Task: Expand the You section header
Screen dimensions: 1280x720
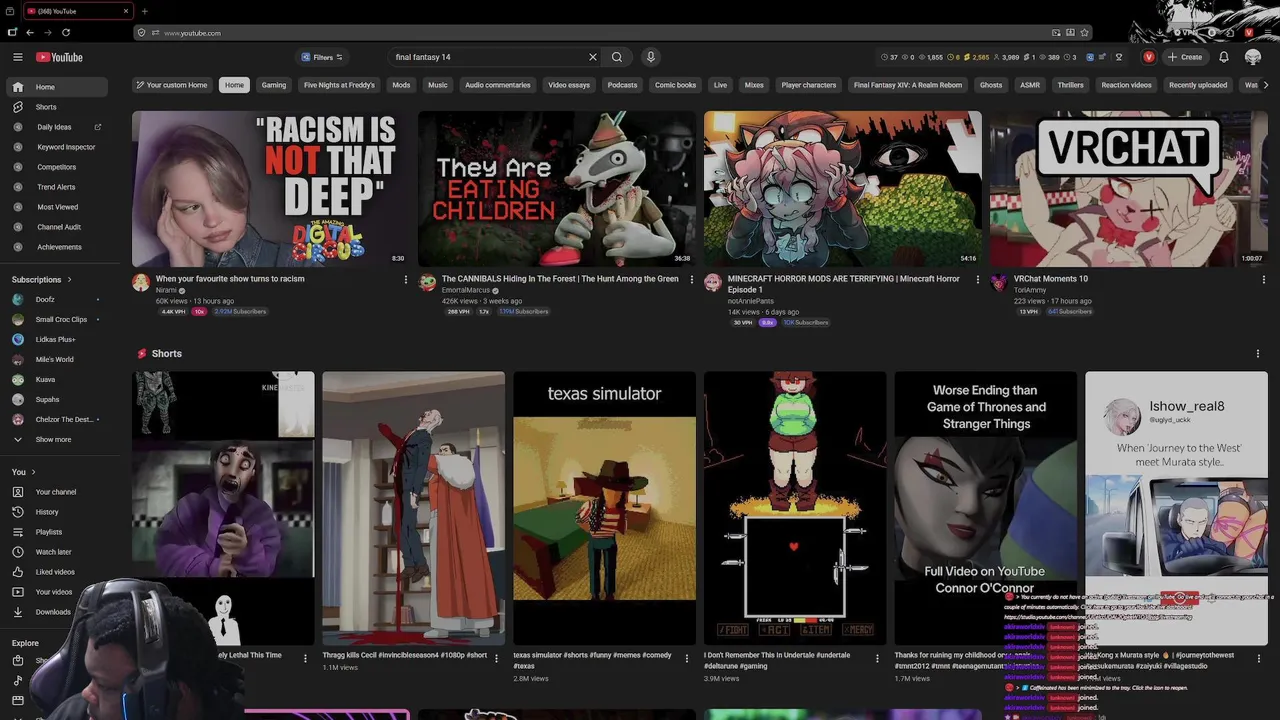Action: [23, 472]
